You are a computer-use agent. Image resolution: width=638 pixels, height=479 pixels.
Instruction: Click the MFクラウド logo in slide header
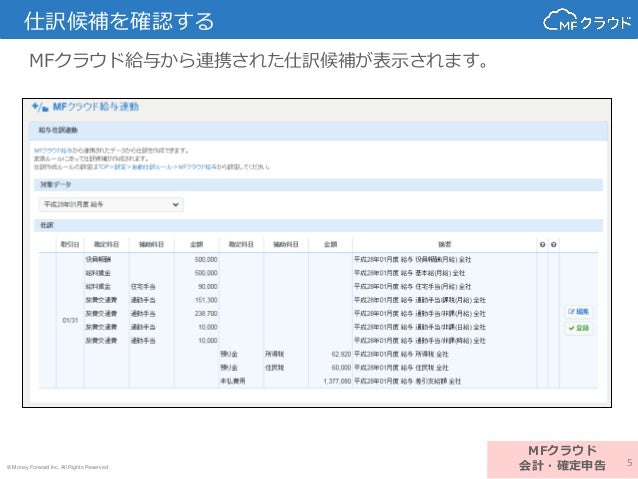(x=587, y=20)
